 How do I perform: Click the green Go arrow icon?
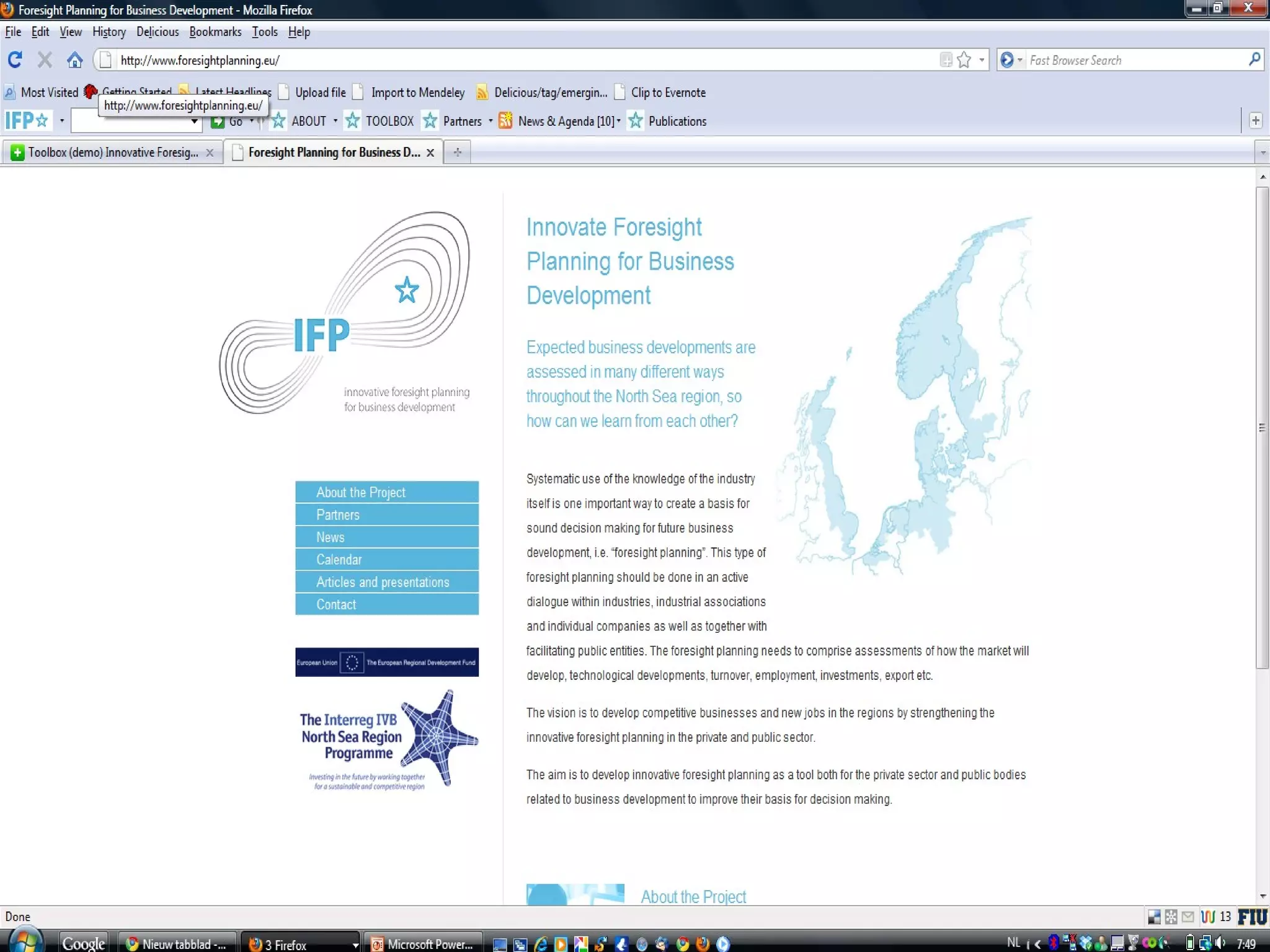coord(217,121)
